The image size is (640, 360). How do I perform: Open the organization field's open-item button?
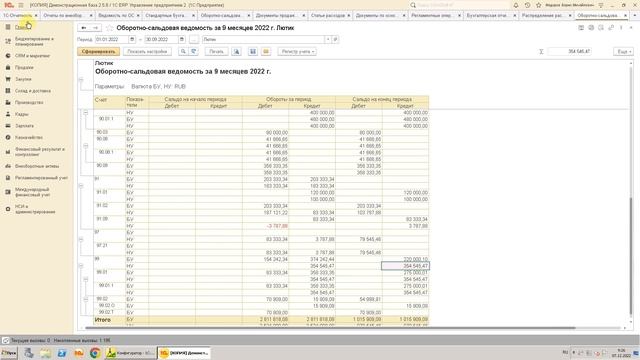tap(335, 40)
